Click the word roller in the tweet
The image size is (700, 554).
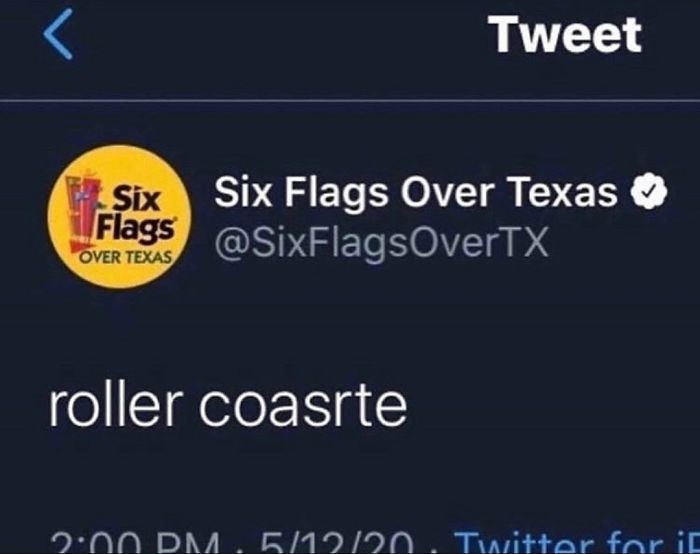(x=116, y=407)
